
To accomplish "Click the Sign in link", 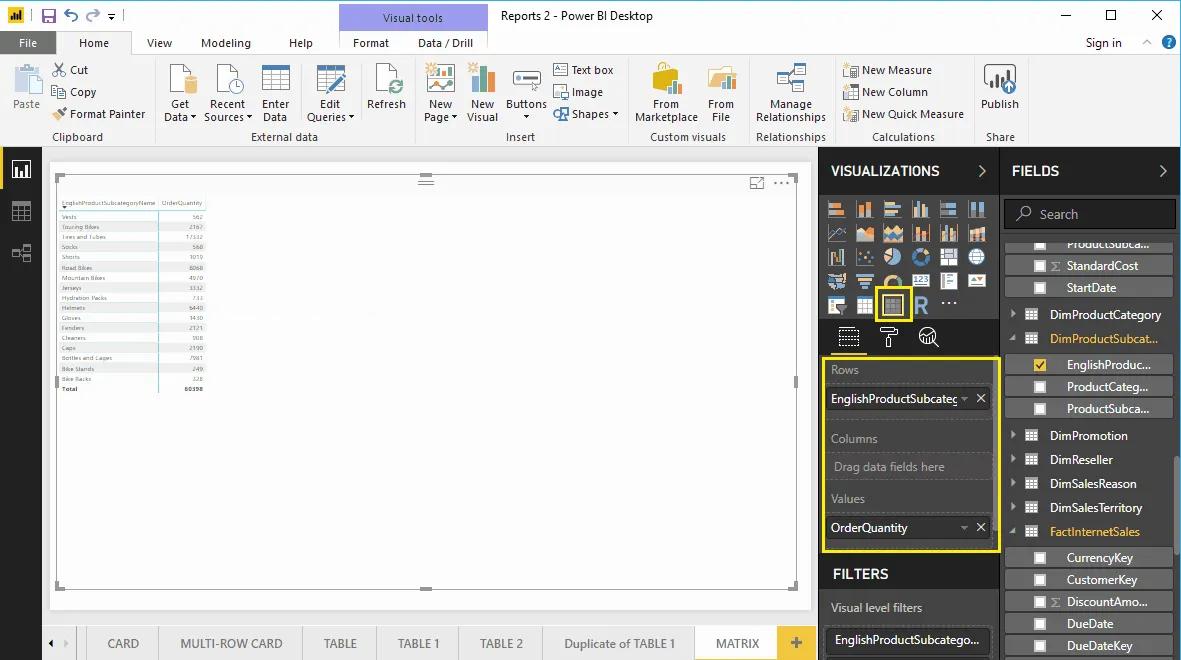I will (x=1103, y=43).
